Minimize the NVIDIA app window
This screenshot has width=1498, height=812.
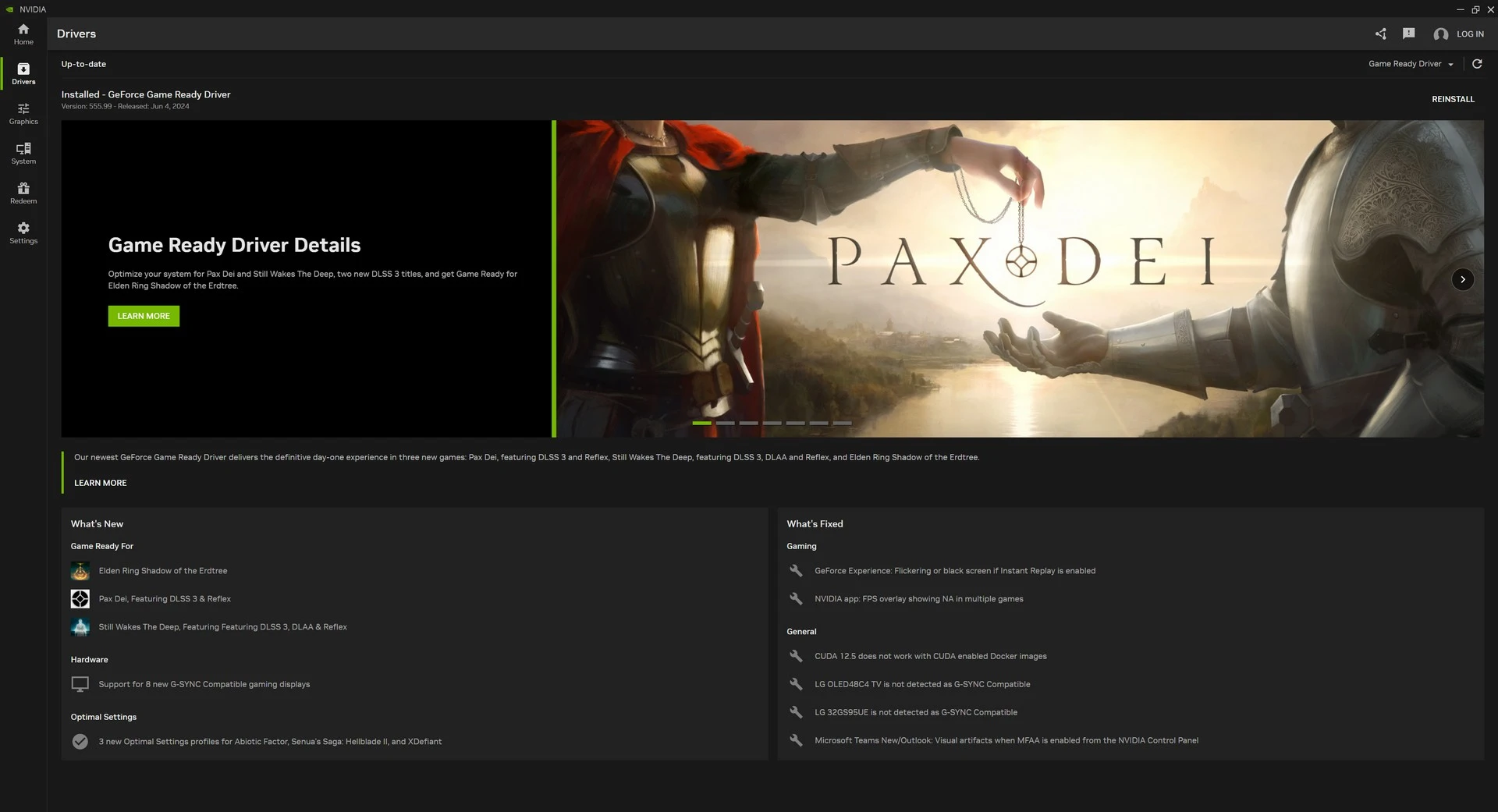coord(1460,9)
